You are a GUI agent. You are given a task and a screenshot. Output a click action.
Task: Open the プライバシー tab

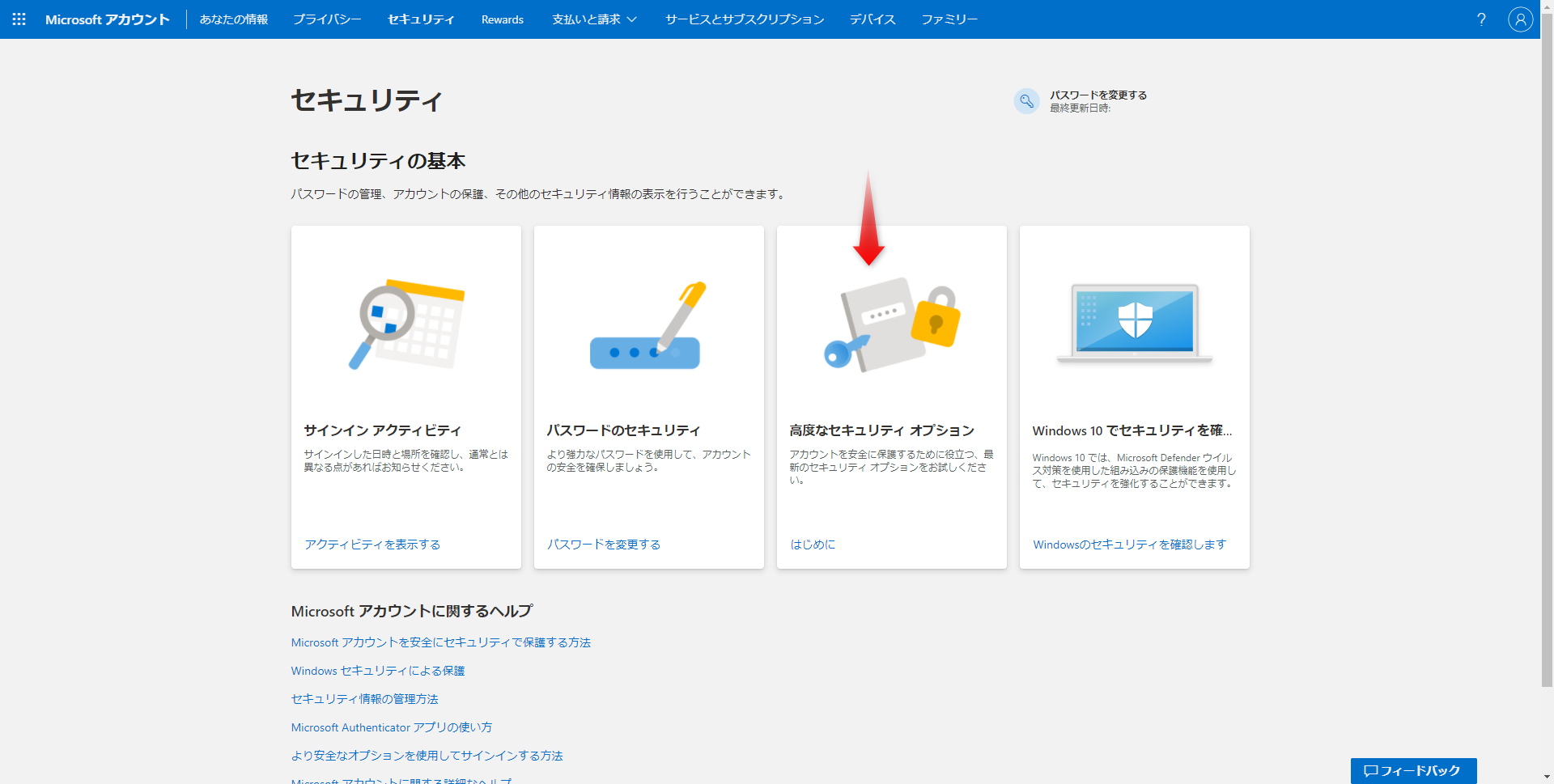coord(327,19)
